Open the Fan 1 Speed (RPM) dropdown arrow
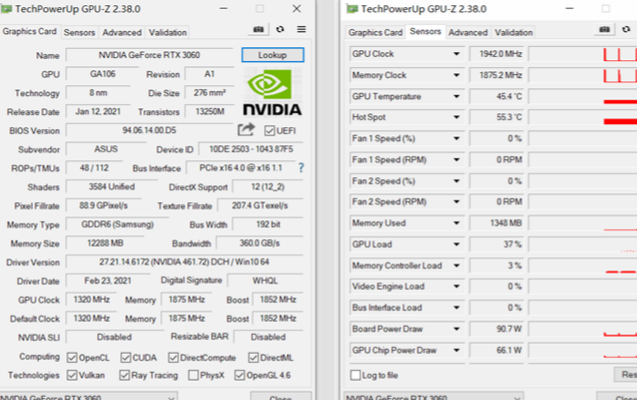 pos(457,160)
